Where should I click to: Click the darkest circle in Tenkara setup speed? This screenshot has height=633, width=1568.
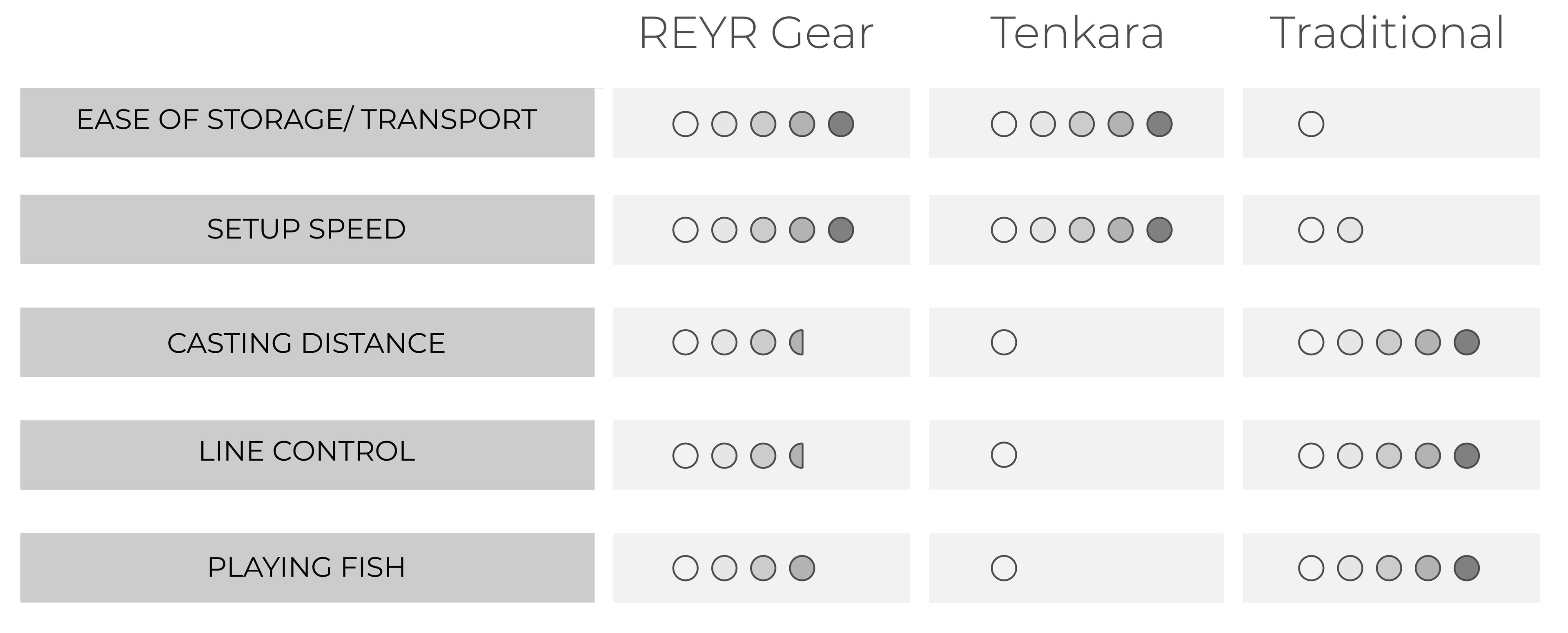(x=1160, y=230)
